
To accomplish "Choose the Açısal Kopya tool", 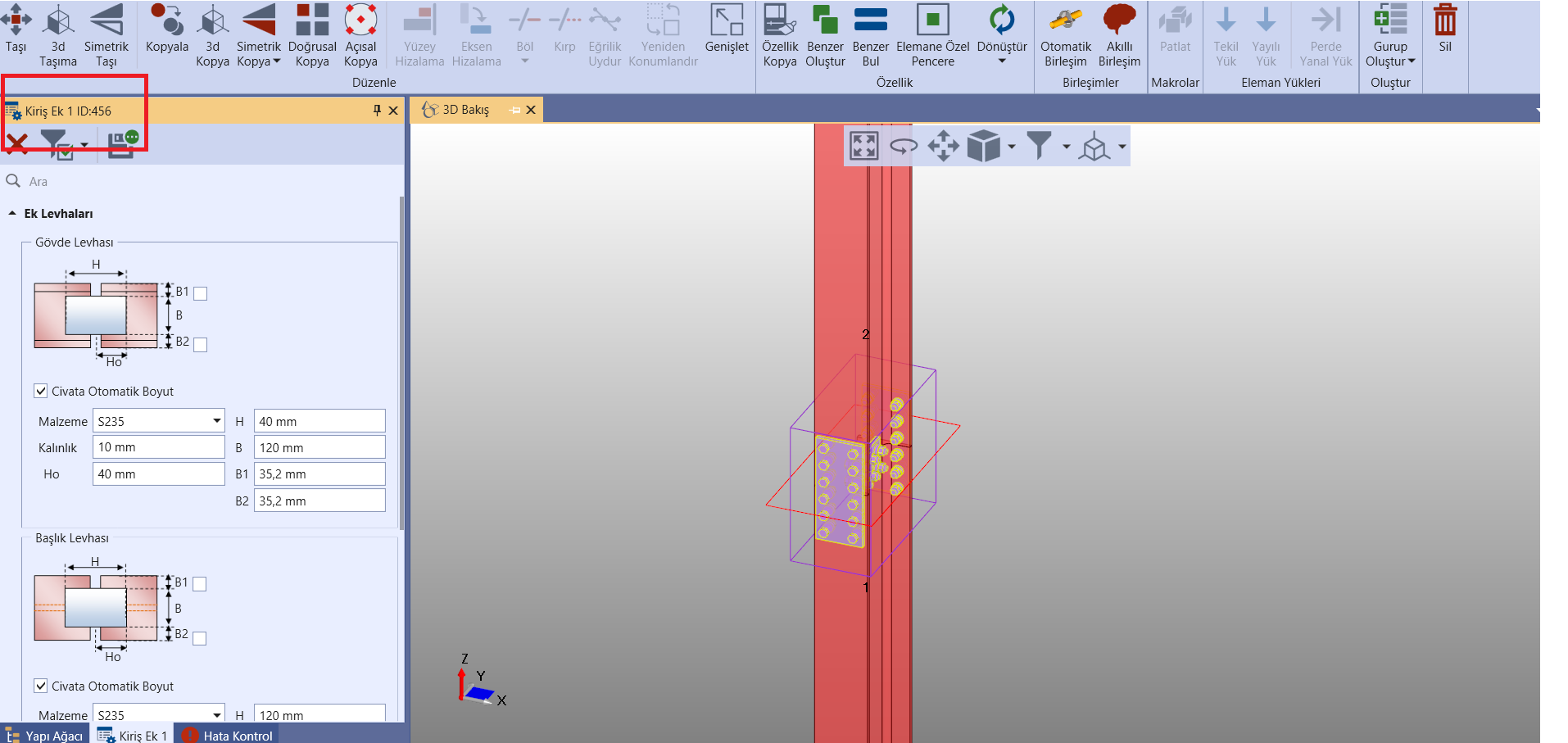I will [x=360, y=20].
